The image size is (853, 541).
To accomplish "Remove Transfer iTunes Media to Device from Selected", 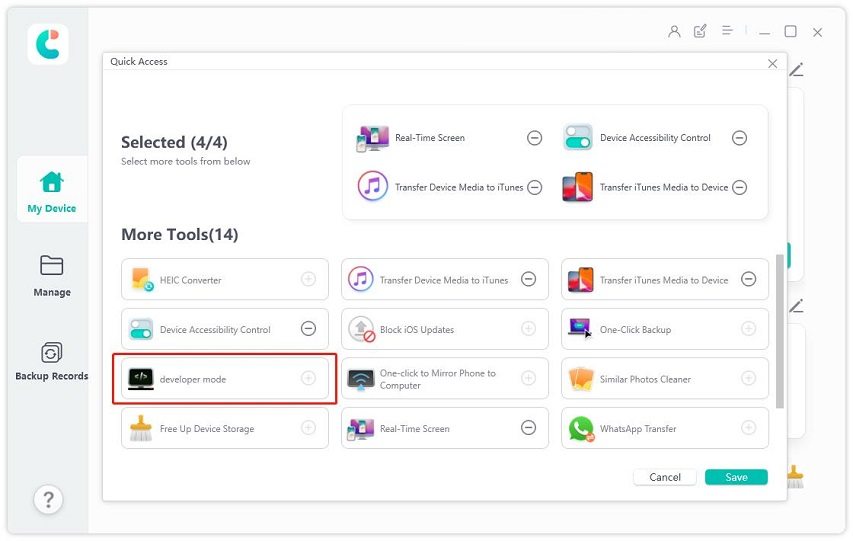I will point(739,187).
